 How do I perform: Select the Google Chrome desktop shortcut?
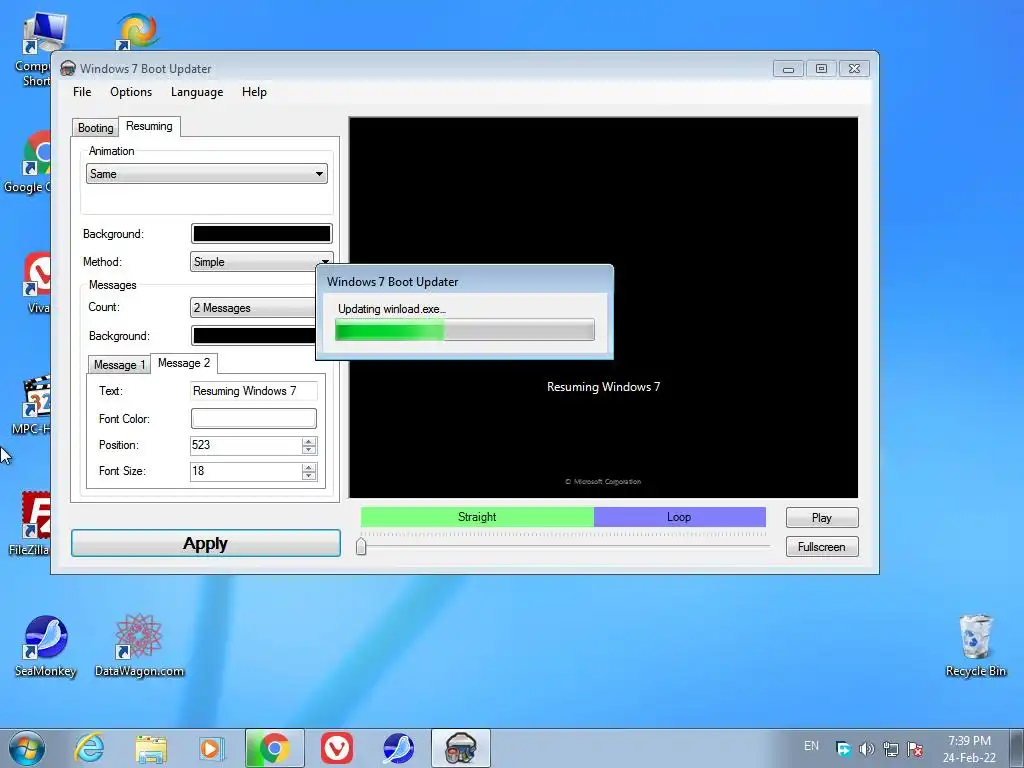click(x=29, y=161)
